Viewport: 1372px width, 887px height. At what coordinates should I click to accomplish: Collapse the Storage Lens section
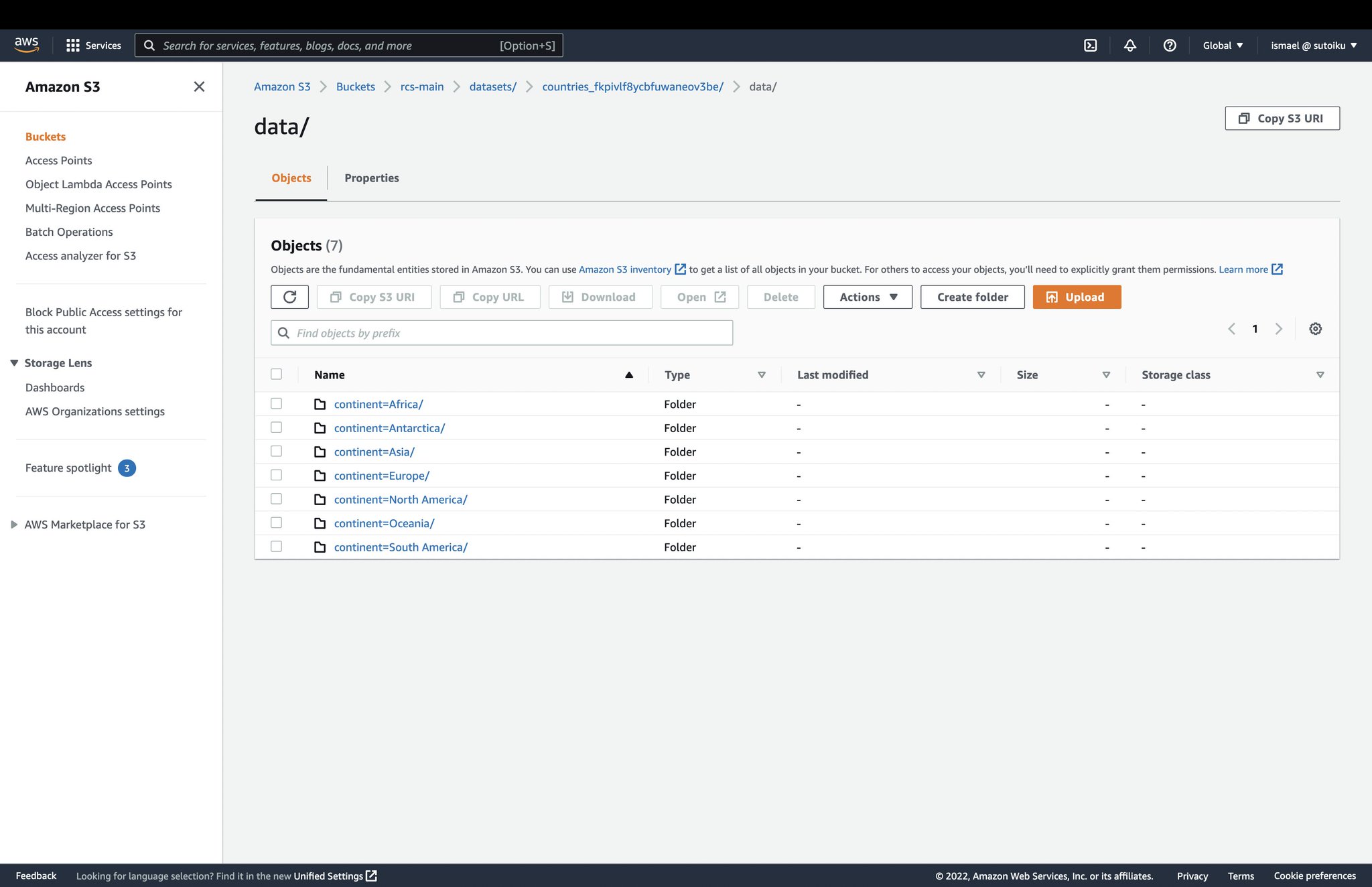click(15, 362)
